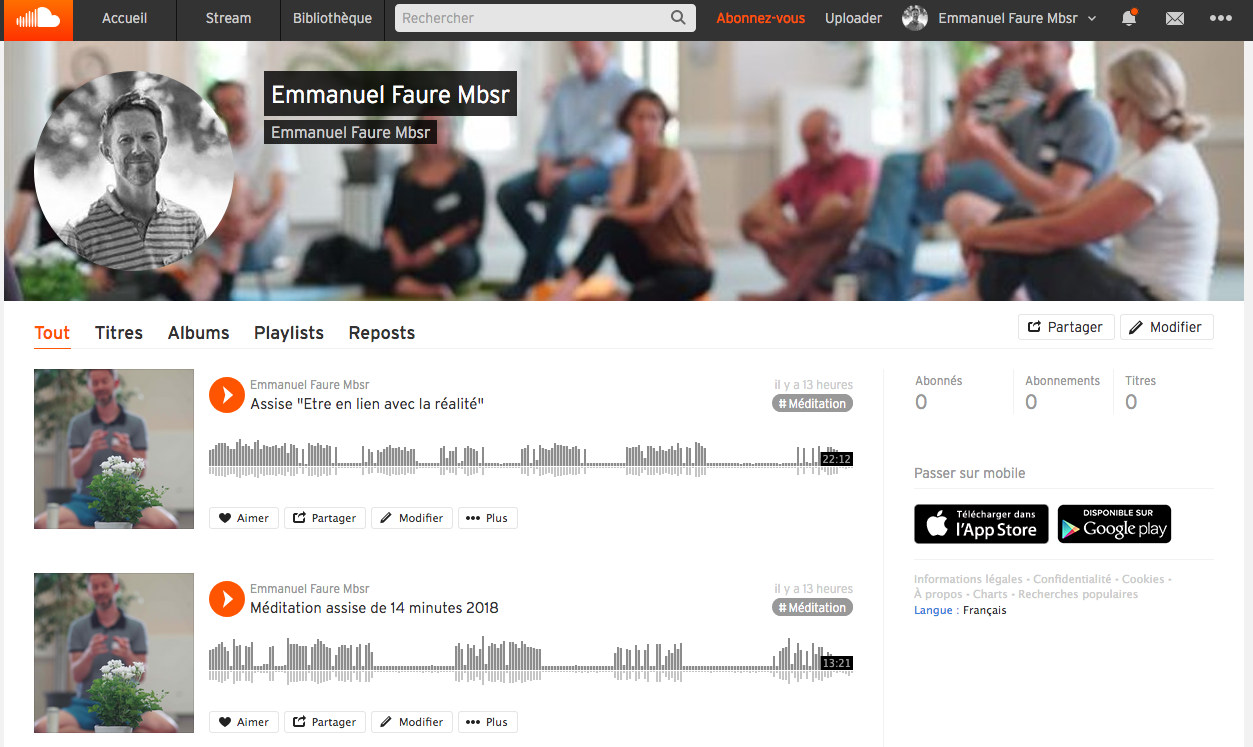Open the three-dots settings menu in header
The height and width of the screenshot is (747, 1253).
[x=1220, y=19]
